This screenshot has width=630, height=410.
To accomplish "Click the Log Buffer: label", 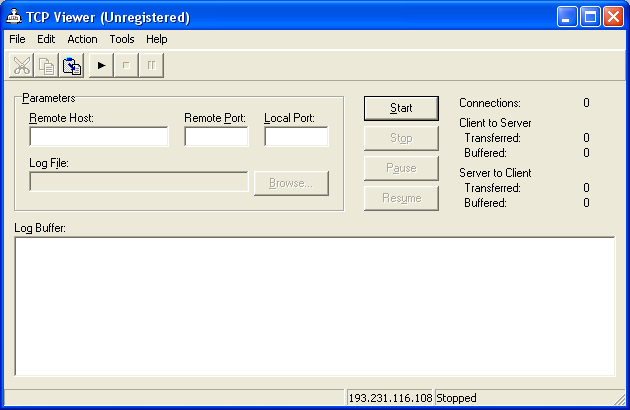I will (x=40, y=228).
